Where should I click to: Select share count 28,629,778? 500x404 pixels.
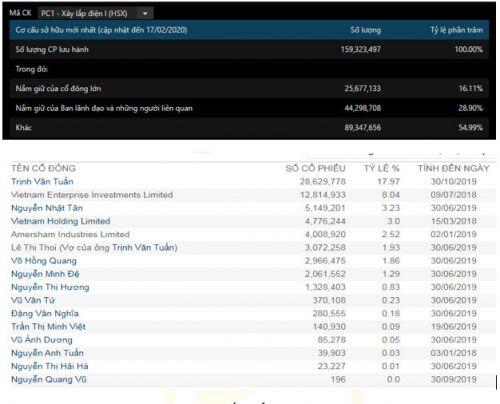323,181
